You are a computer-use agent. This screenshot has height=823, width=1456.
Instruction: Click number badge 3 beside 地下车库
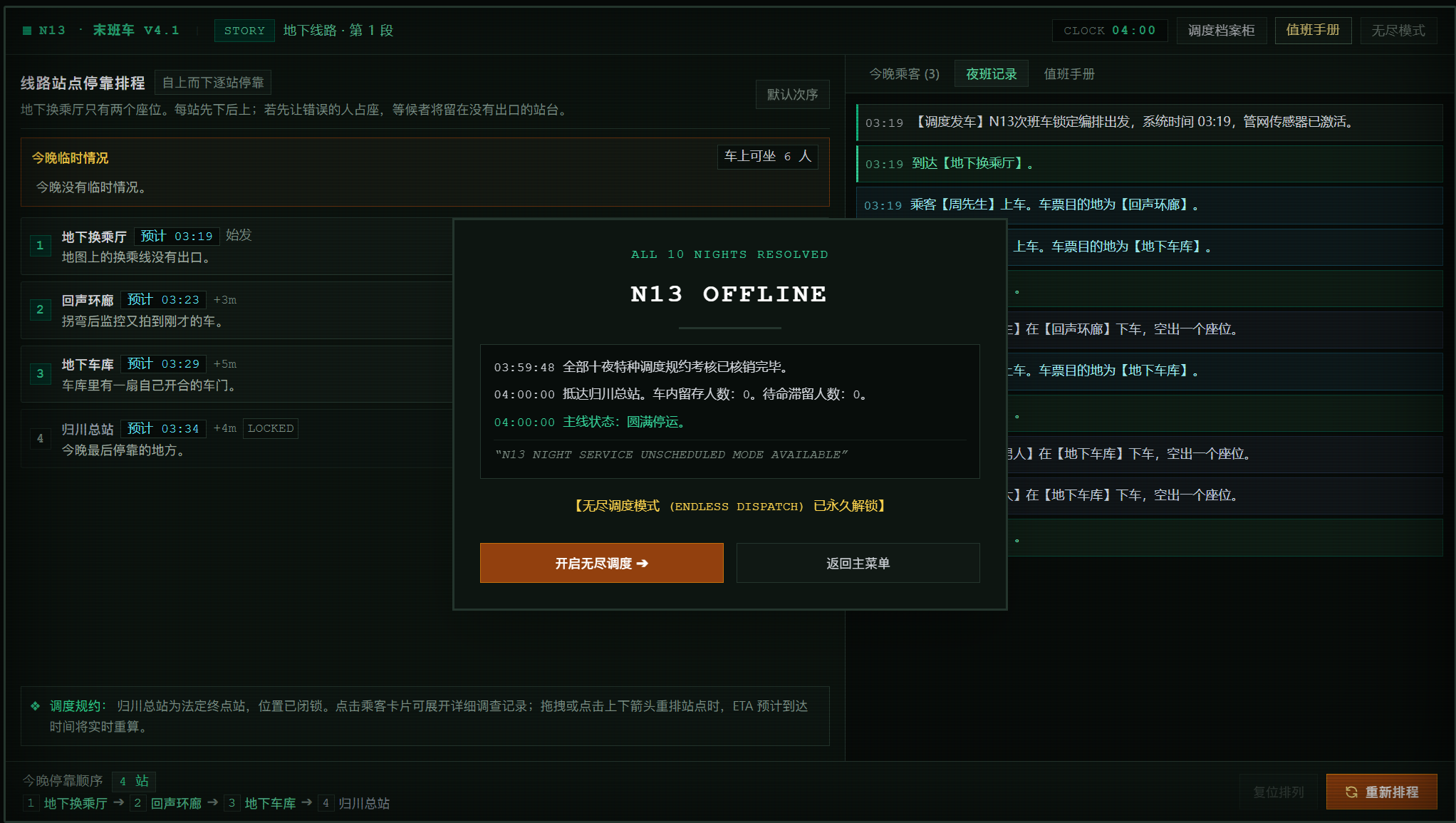tap(40, 373)
